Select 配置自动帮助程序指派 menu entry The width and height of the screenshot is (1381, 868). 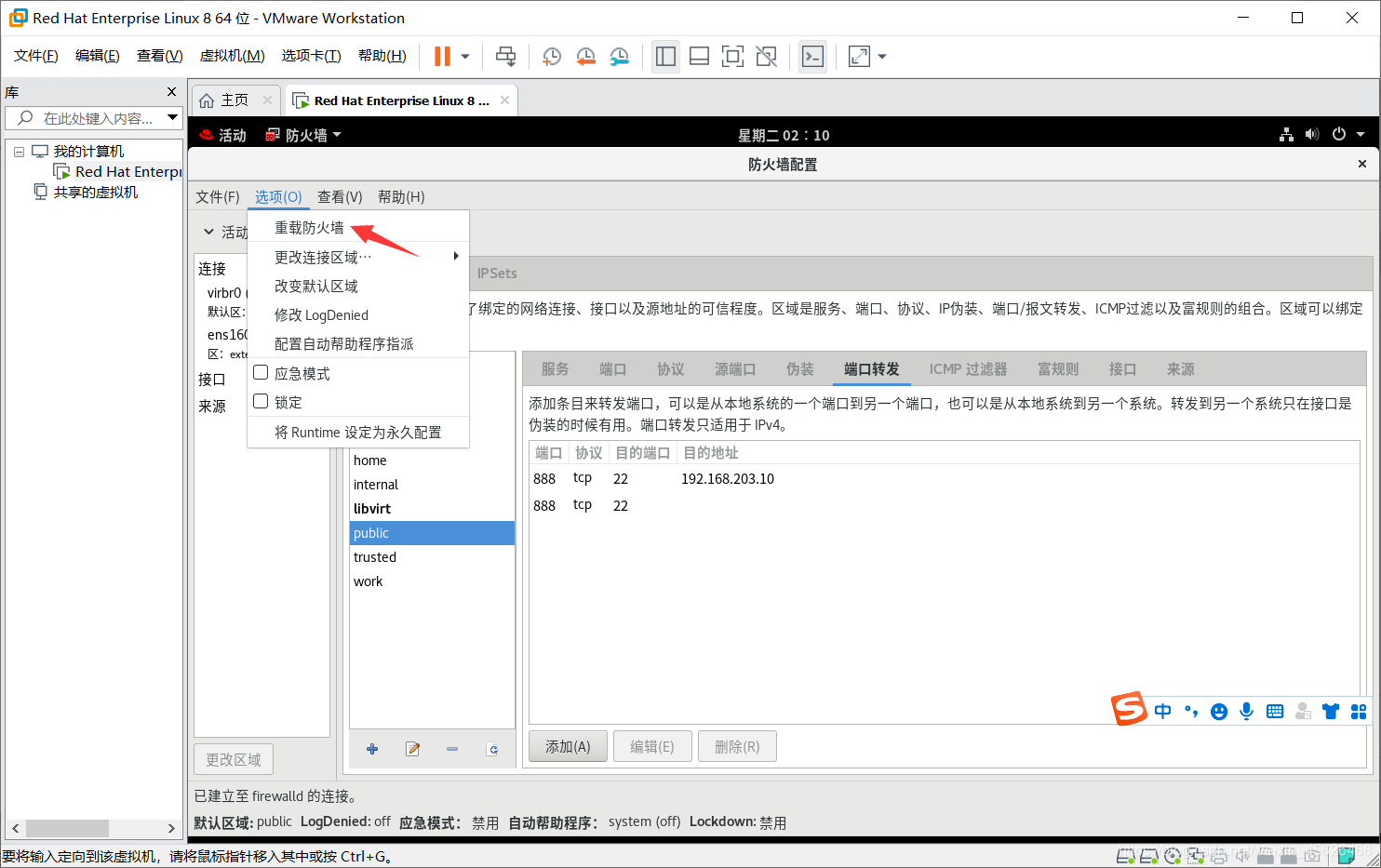(x=358, y=343)
